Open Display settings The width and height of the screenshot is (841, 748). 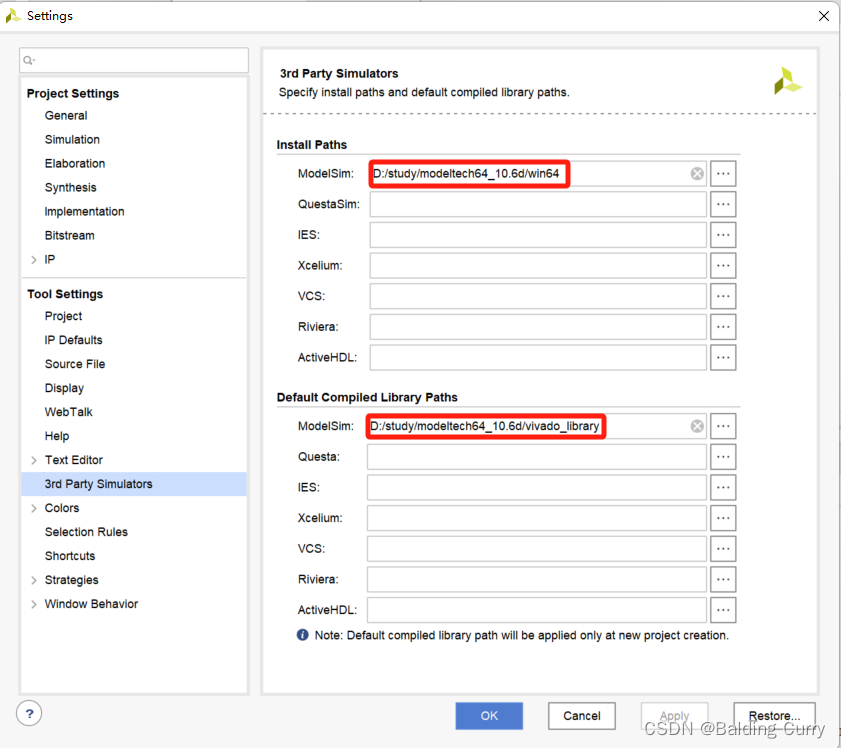click(64, 388)
